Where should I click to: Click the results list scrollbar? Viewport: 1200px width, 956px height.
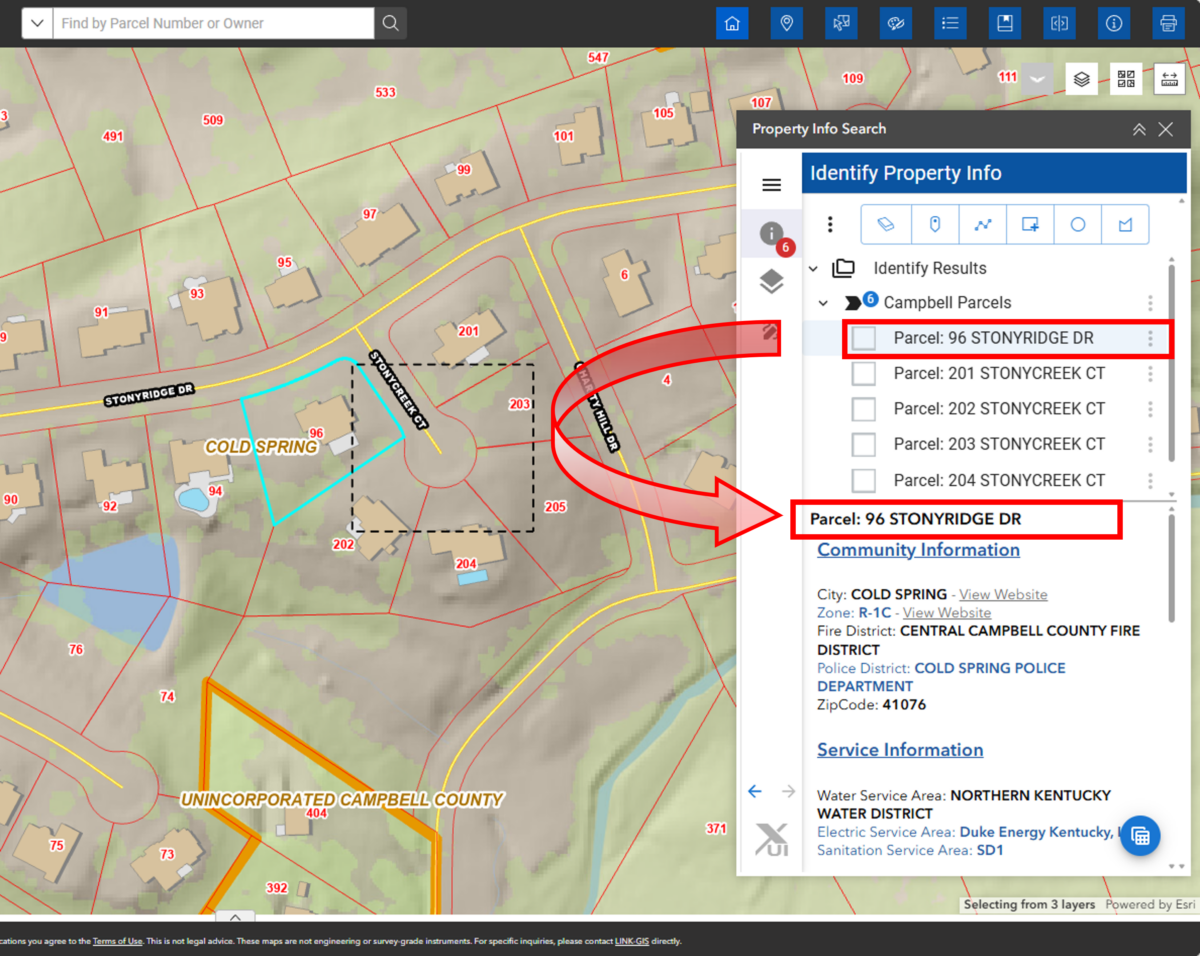(1171, 362)
